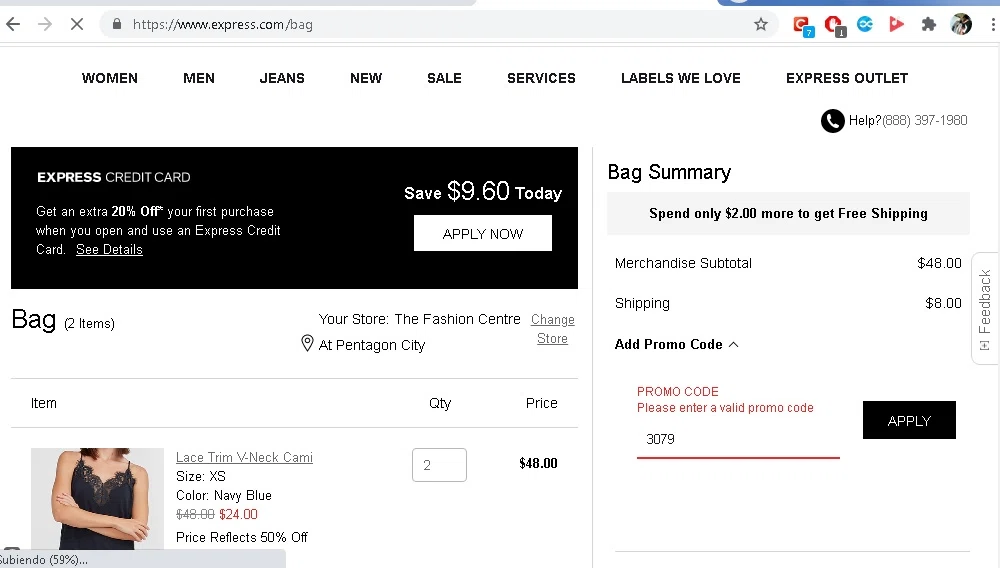Click the Merchandise Subtotal $48.00 value
The width and height of the screenshot is (1000, 568).
pos(939,263)
